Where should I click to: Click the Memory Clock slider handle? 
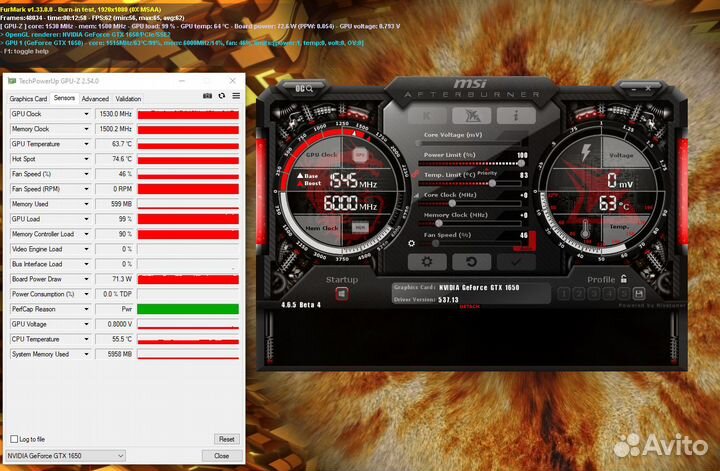pyautogui.click(x=439, y=223)
